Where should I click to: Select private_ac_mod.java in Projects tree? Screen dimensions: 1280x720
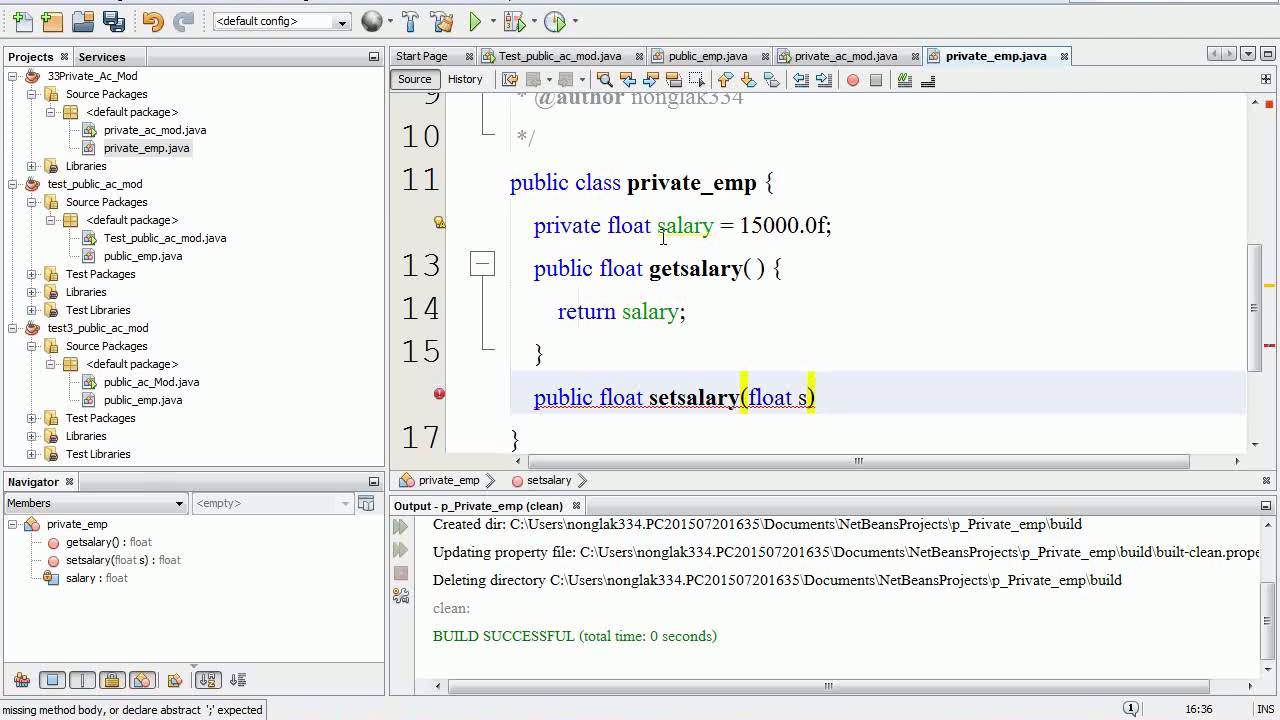click(155, 130)
